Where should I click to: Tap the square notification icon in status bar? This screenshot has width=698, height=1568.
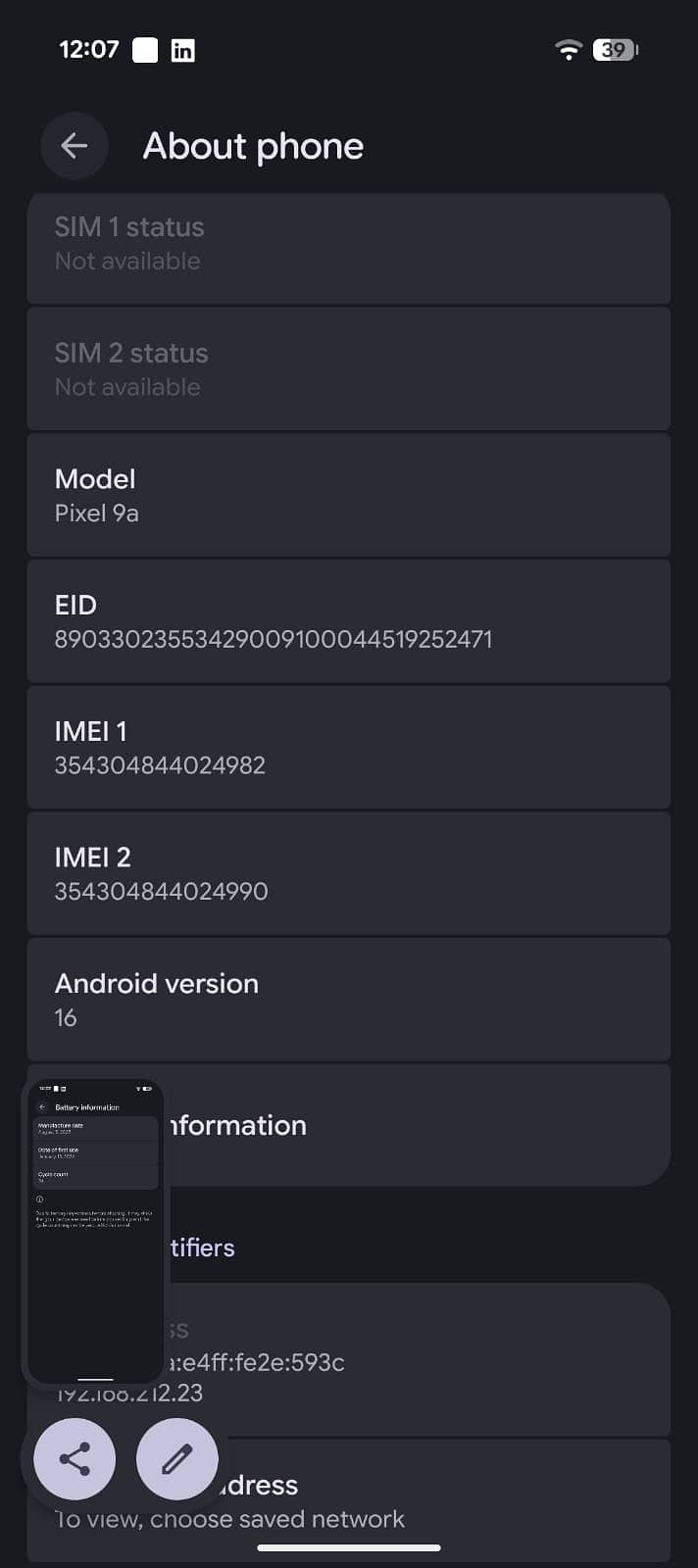click(x=145, y=50)
